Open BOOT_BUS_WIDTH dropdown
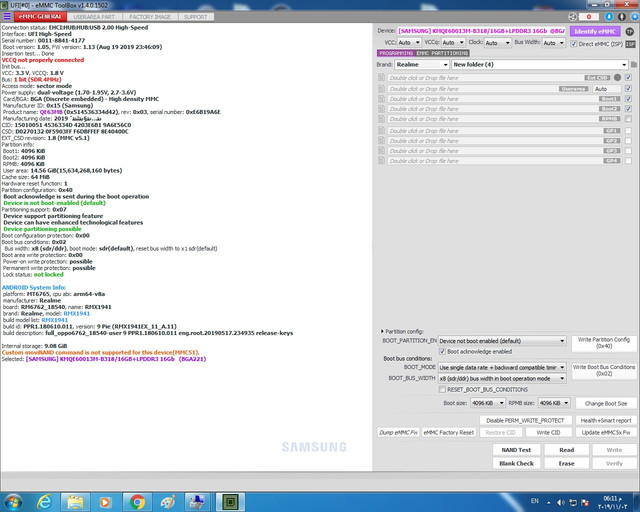This screenshot has height=512, width=640. (502, 378)
